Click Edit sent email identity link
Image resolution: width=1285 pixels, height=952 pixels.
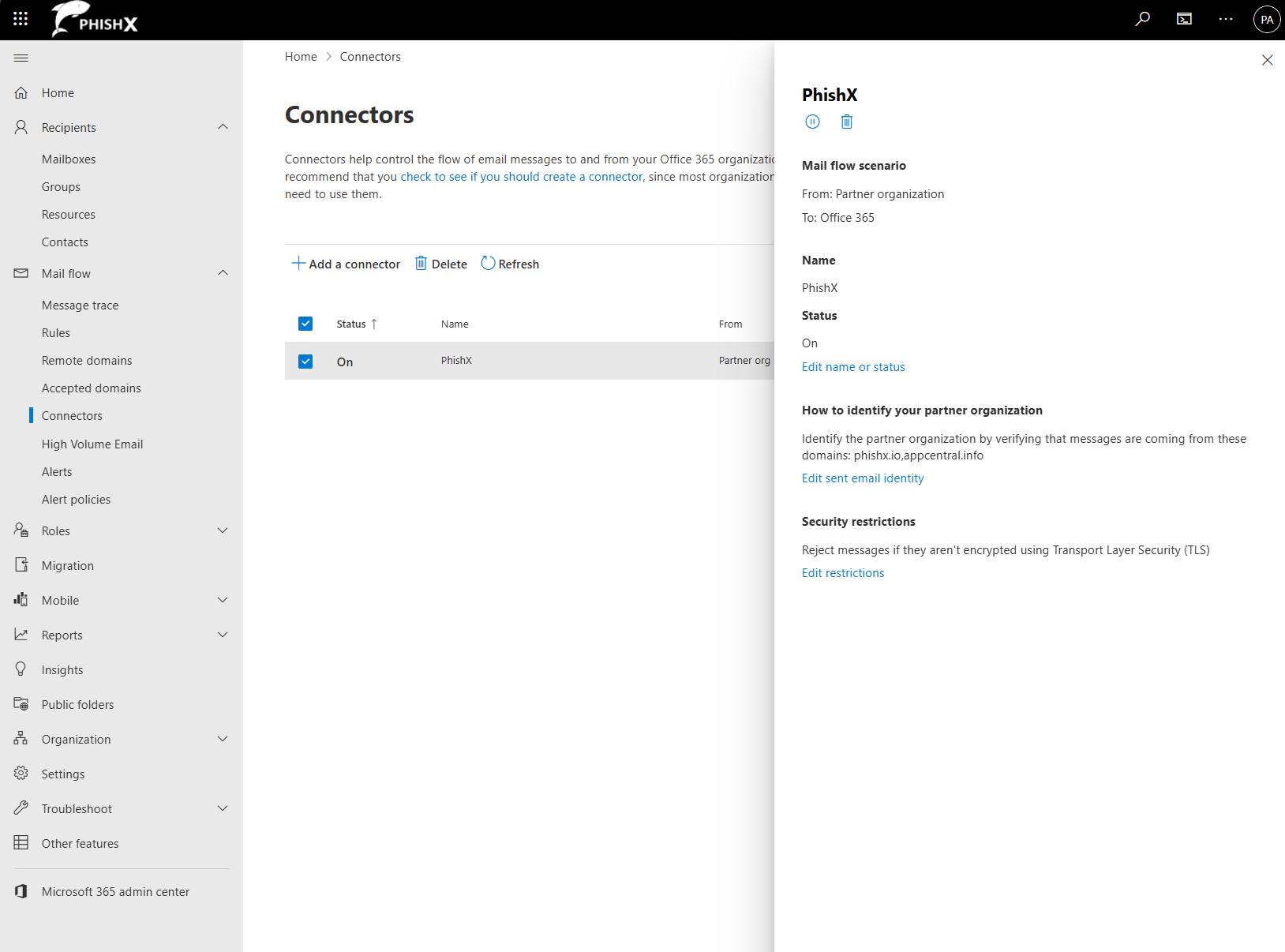(863, 478)
